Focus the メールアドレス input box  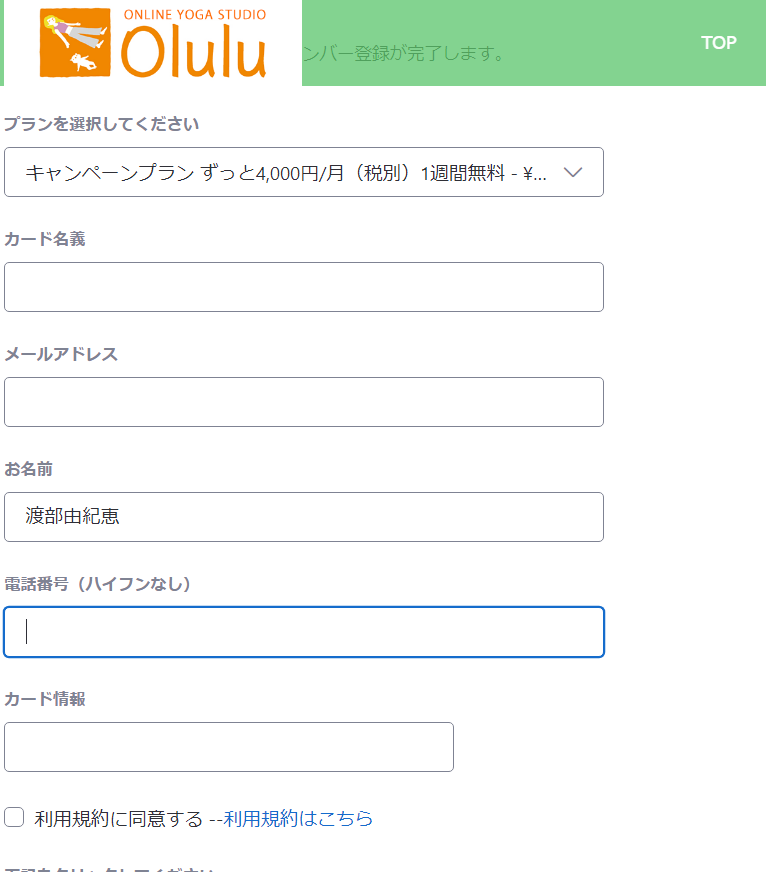pyautogui.click(x=303, y=402)
